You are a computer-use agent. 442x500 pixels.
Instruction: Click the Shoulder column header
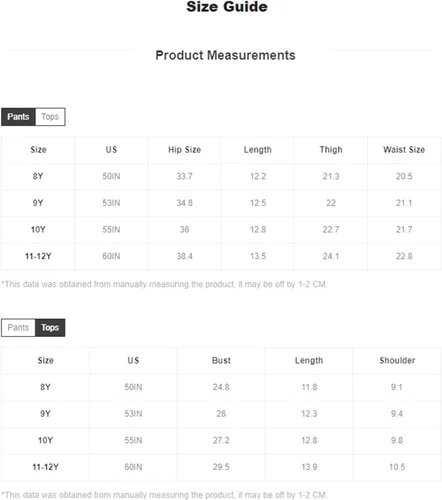[397, 360]
